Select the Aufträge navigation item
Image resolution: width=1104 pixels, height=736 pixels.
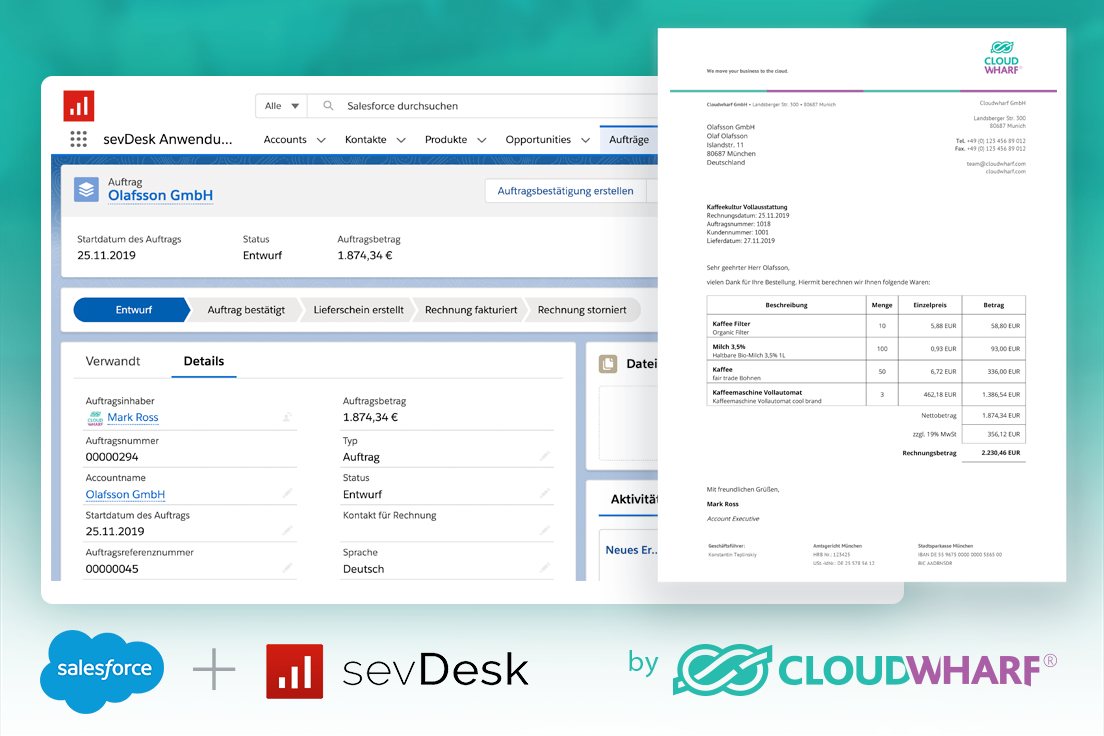pos(628,139)
